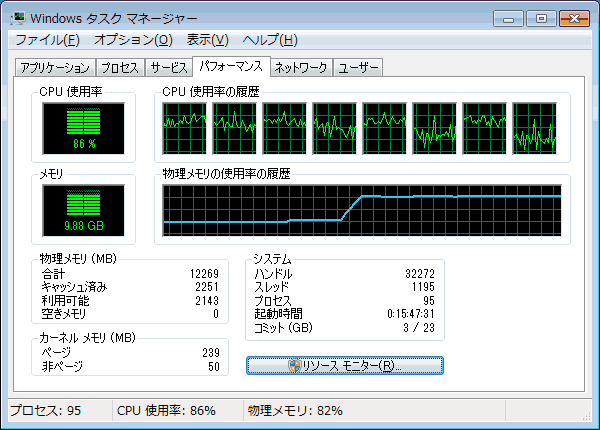Click the キャッシュ済み value 2251
The width and height of the screenshot is (600, 430).
207,287
